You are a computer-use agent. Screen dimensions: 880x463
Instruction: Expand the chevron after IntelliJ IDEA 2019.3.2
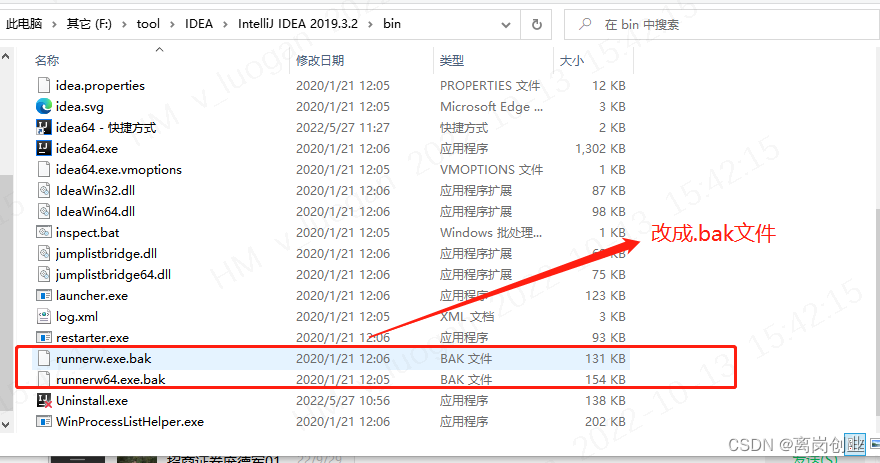pos(370,24)
